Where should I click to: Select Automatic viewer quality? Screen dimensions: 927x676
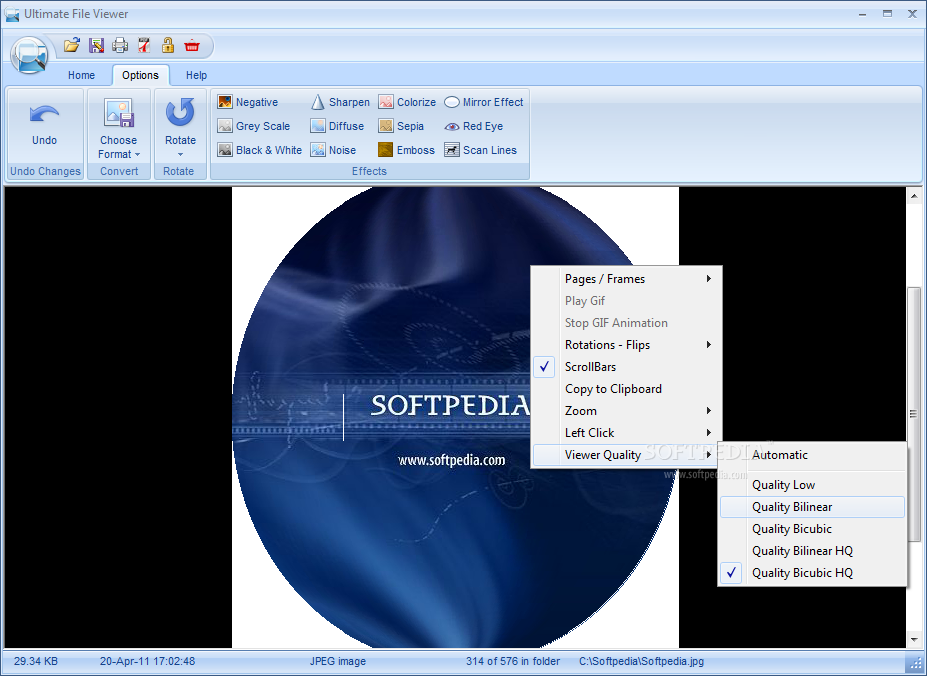click(812, 455)
